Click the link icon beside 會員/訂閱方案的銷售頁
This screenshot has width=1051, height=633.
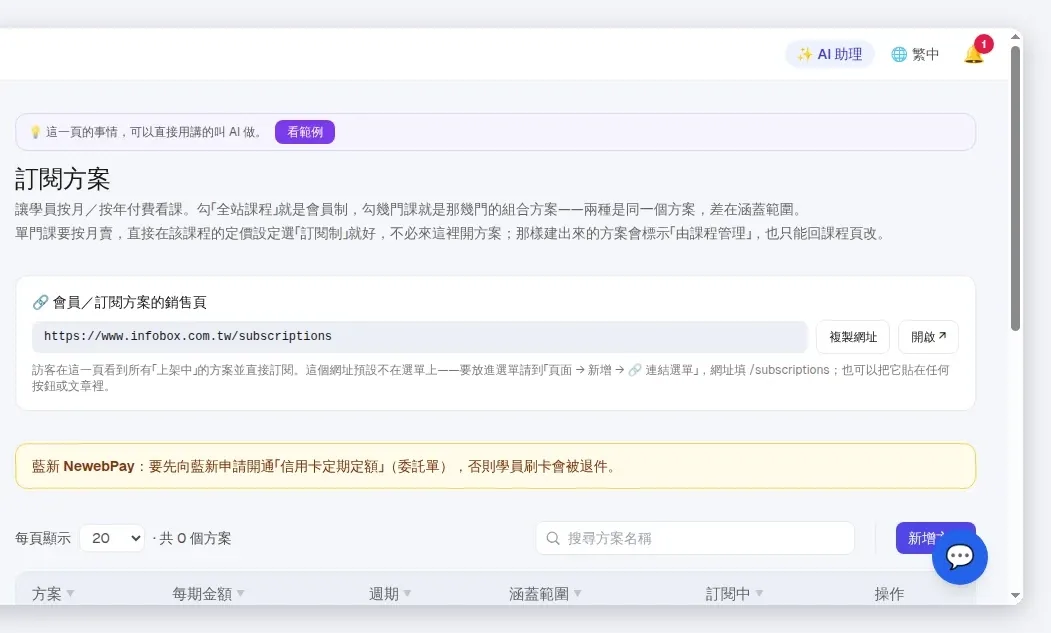(x=40, y=302)
